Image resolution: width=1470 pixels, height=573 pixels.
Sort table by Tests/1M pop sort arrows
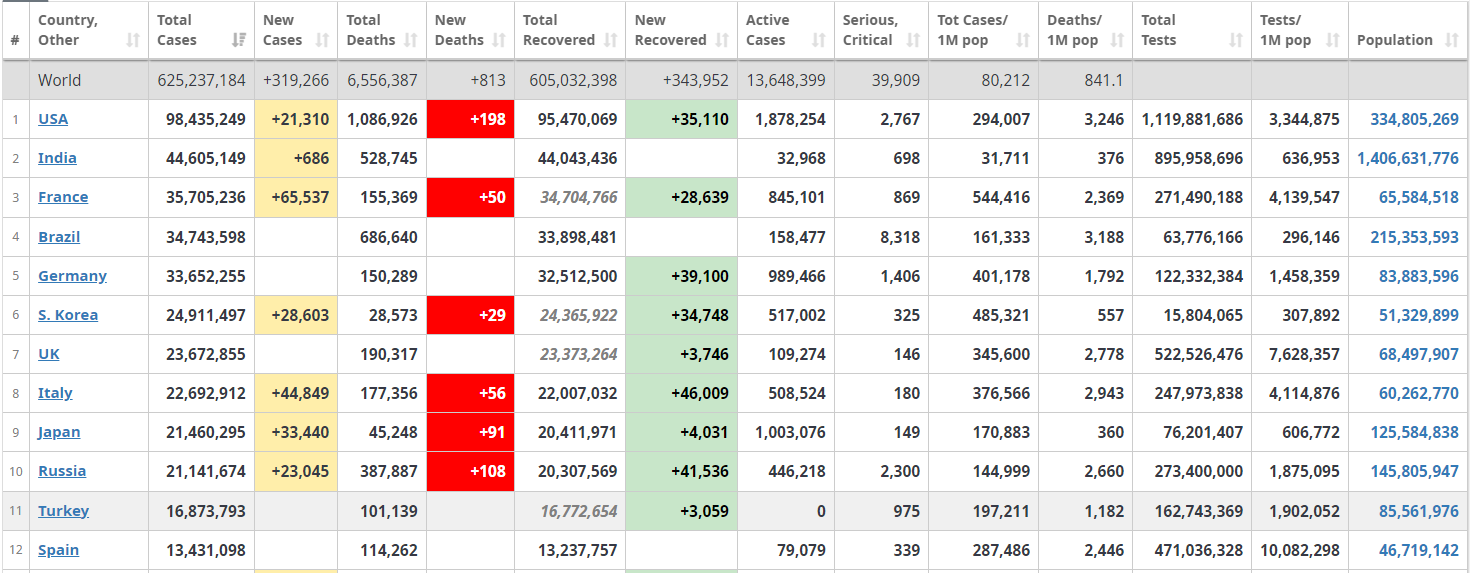1332,40
